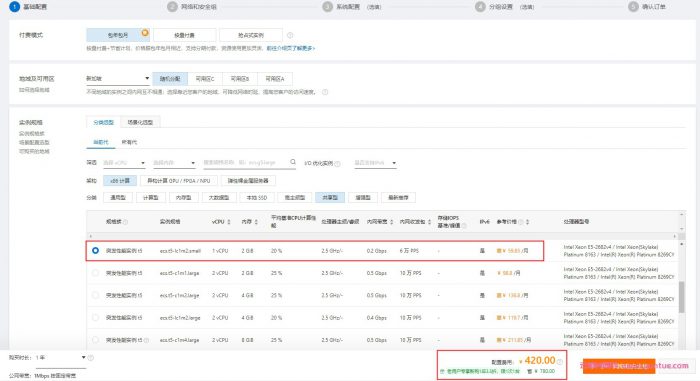The height and width of the screenshot is (381, 700).
Task: Select 弹性裸金属服务器 architecture
Action: coord(248,180)
